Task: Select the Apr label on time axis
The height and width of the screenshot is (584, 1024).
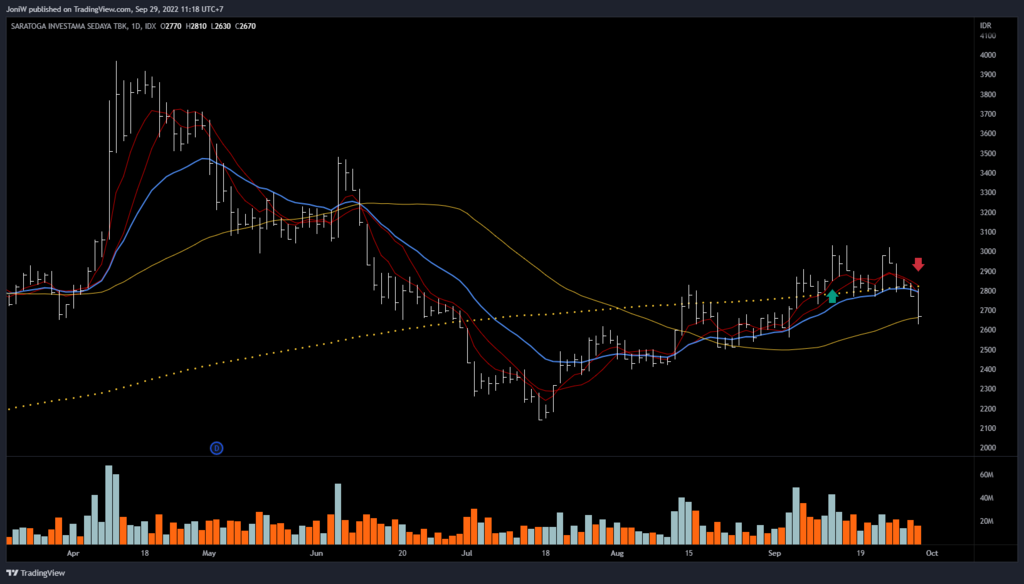Action: click(x=72, y=551)
